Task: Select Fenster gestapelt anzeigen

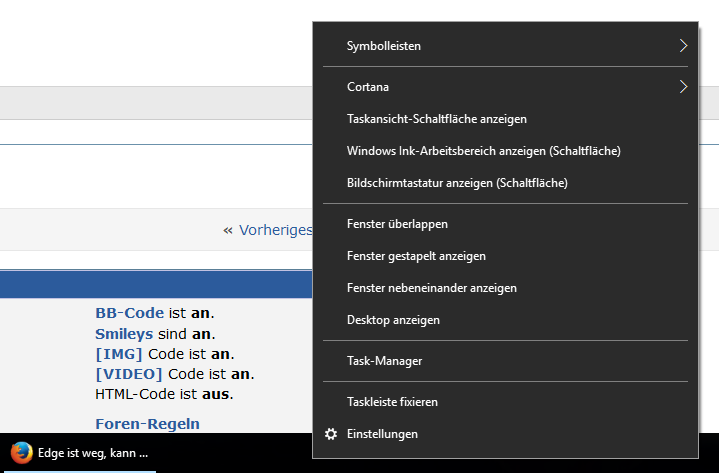Action: click(416, 256)
